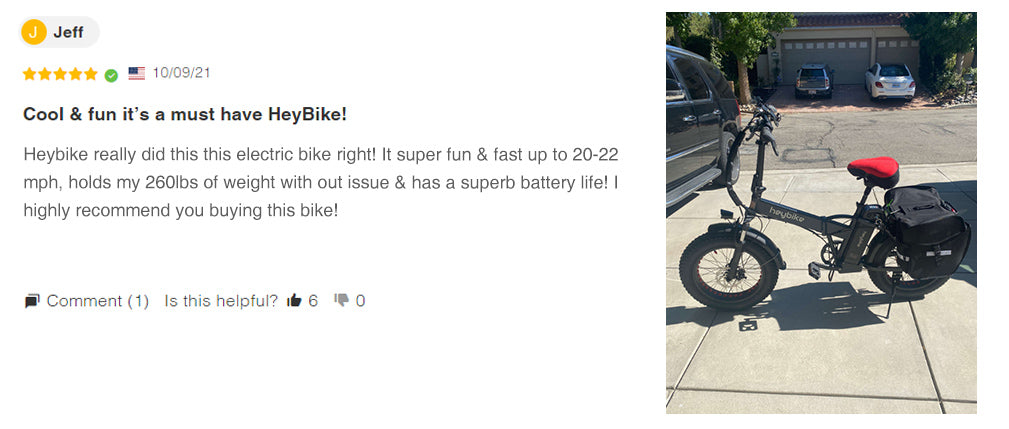Click the thumbs down unhelpful icon
Screen dimensions: 1009x429
(x=342, y=300)
